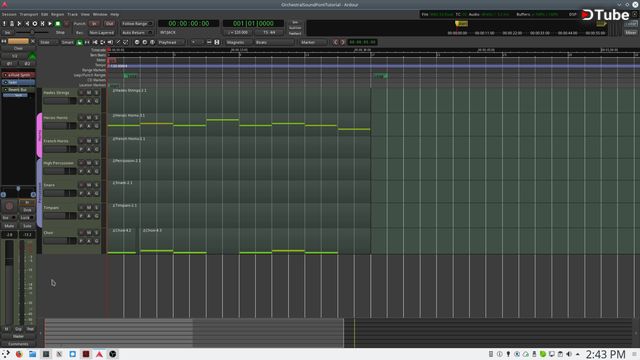Click the zoom to session icon

(x=152, y=42)
